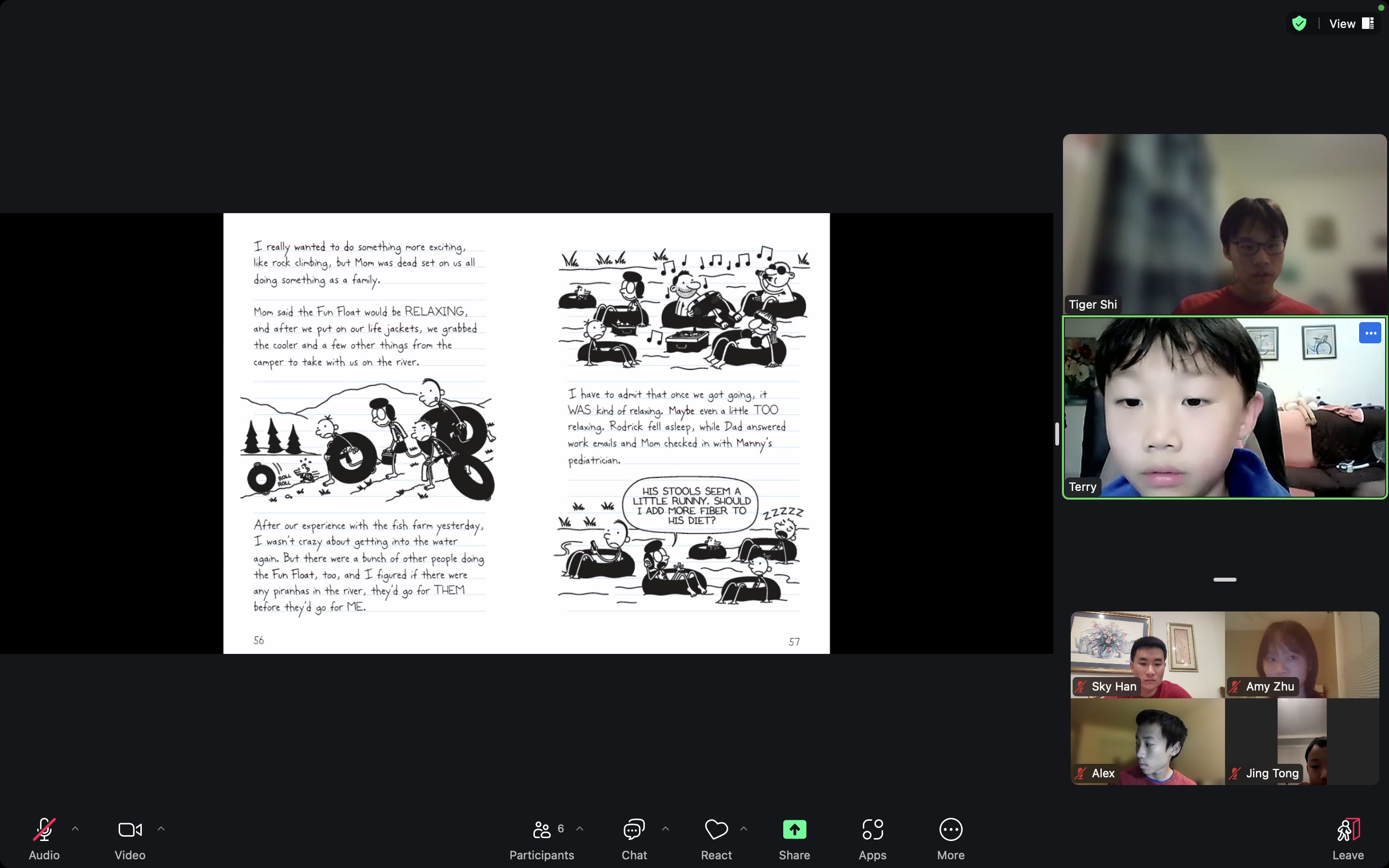Open the Participants panel
This screenshot has height=868, width=1389.
point(541,839)
